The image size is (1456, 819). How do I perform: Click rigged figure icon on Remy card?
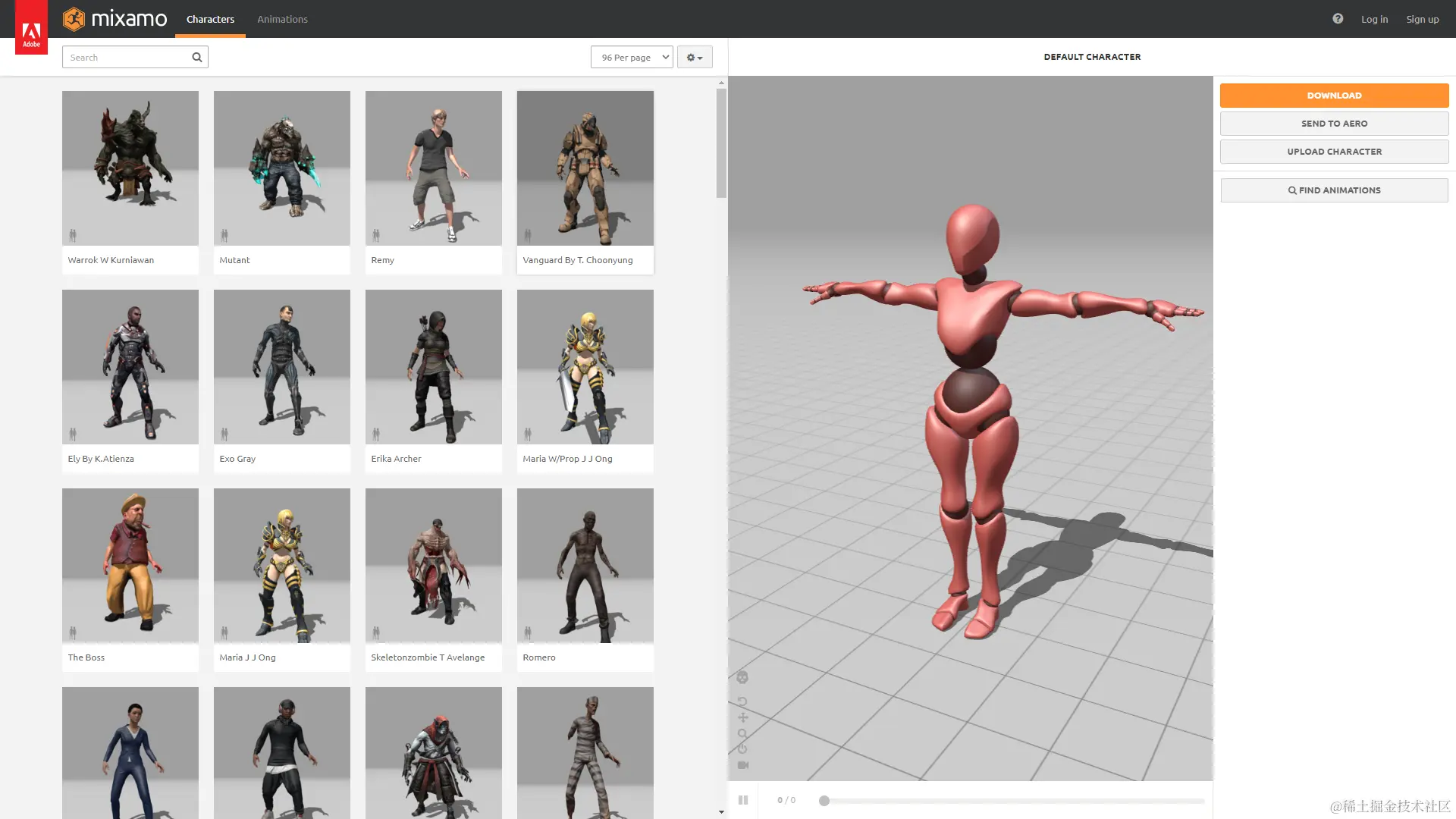click(376, 235)
